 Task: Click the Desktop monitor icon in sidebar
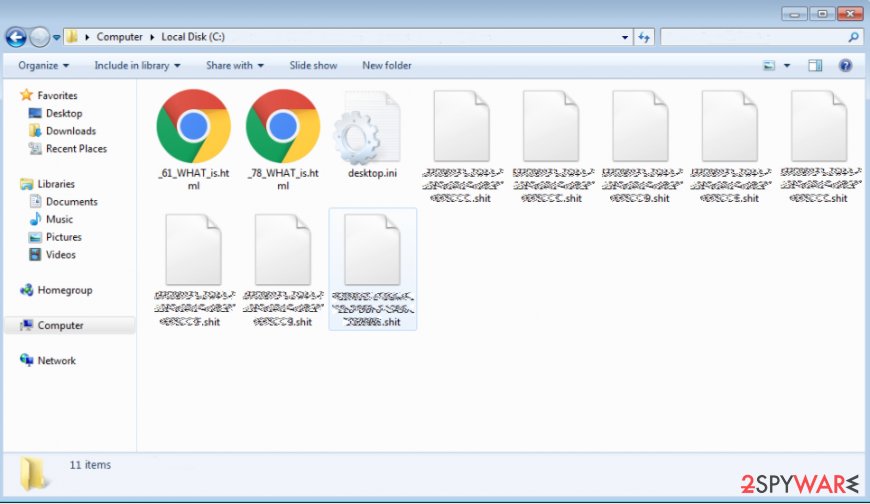[x=35, y=113]
